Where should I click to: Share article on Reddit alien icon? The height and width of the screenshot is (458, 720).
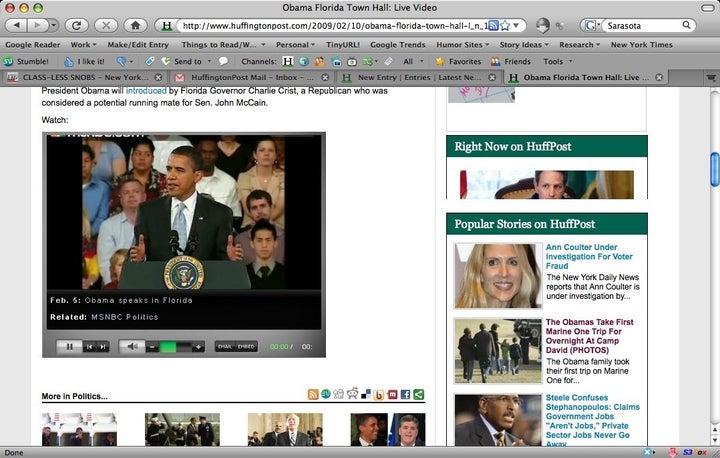[352, 393]
